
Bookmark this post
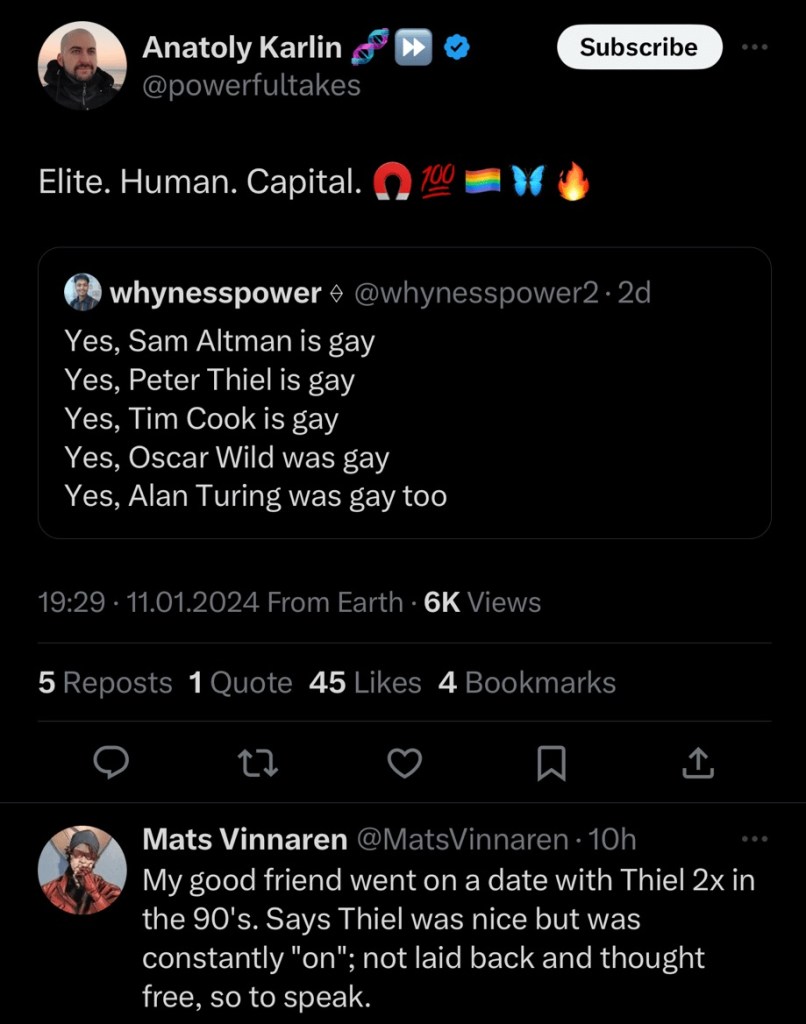tap(551, 764)
